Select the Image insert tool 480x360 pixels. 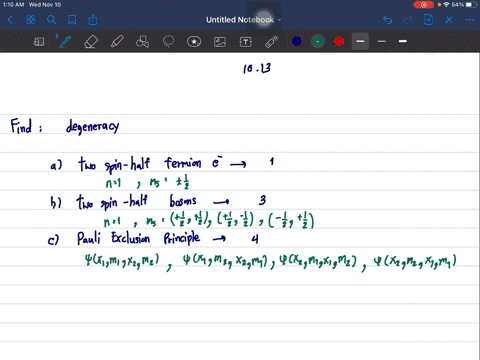point(220,42)
